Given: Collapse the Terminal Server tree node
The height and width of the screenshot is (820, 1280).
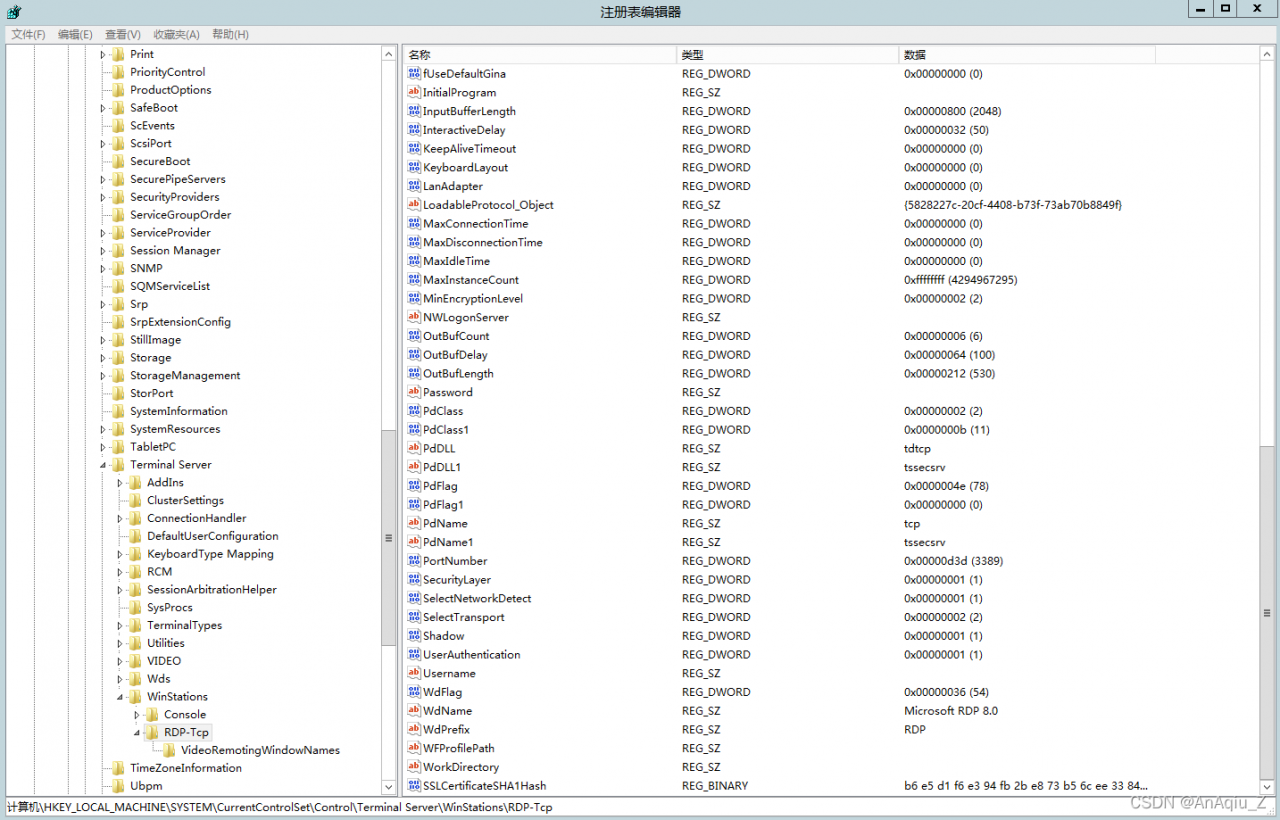Looking at the screenshot, I should (103, 465).
